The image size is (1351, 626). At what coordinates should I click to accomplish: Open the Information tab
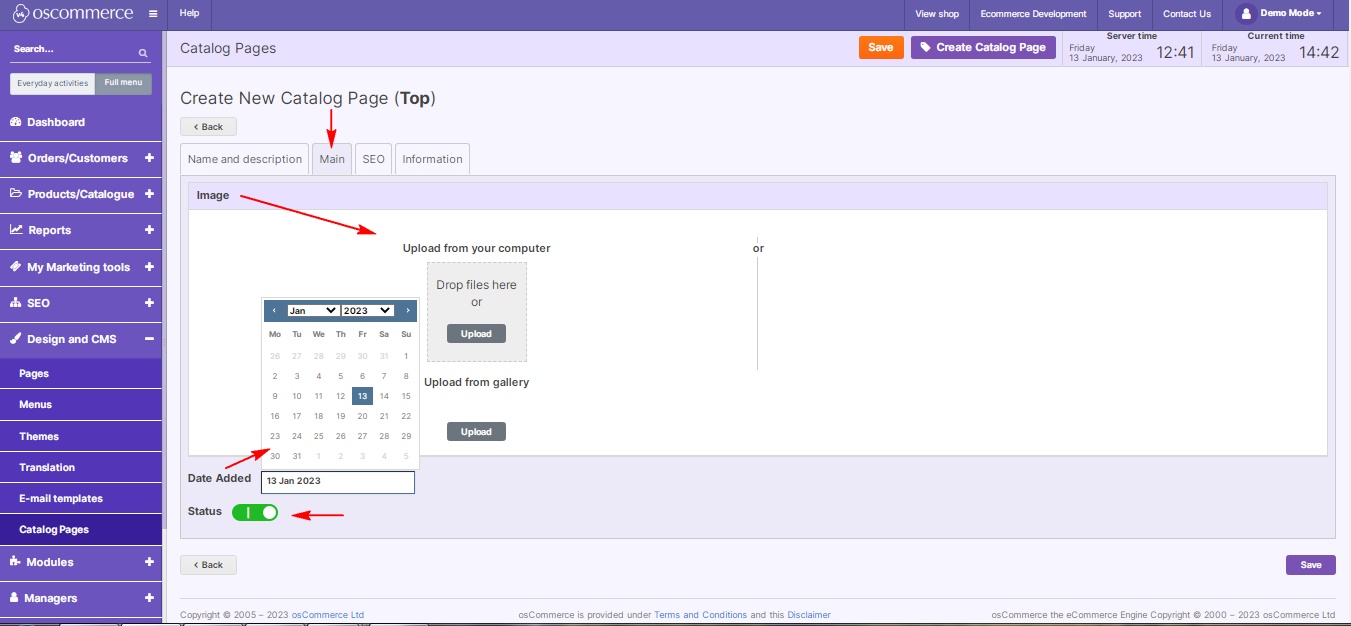coord(432,159)
